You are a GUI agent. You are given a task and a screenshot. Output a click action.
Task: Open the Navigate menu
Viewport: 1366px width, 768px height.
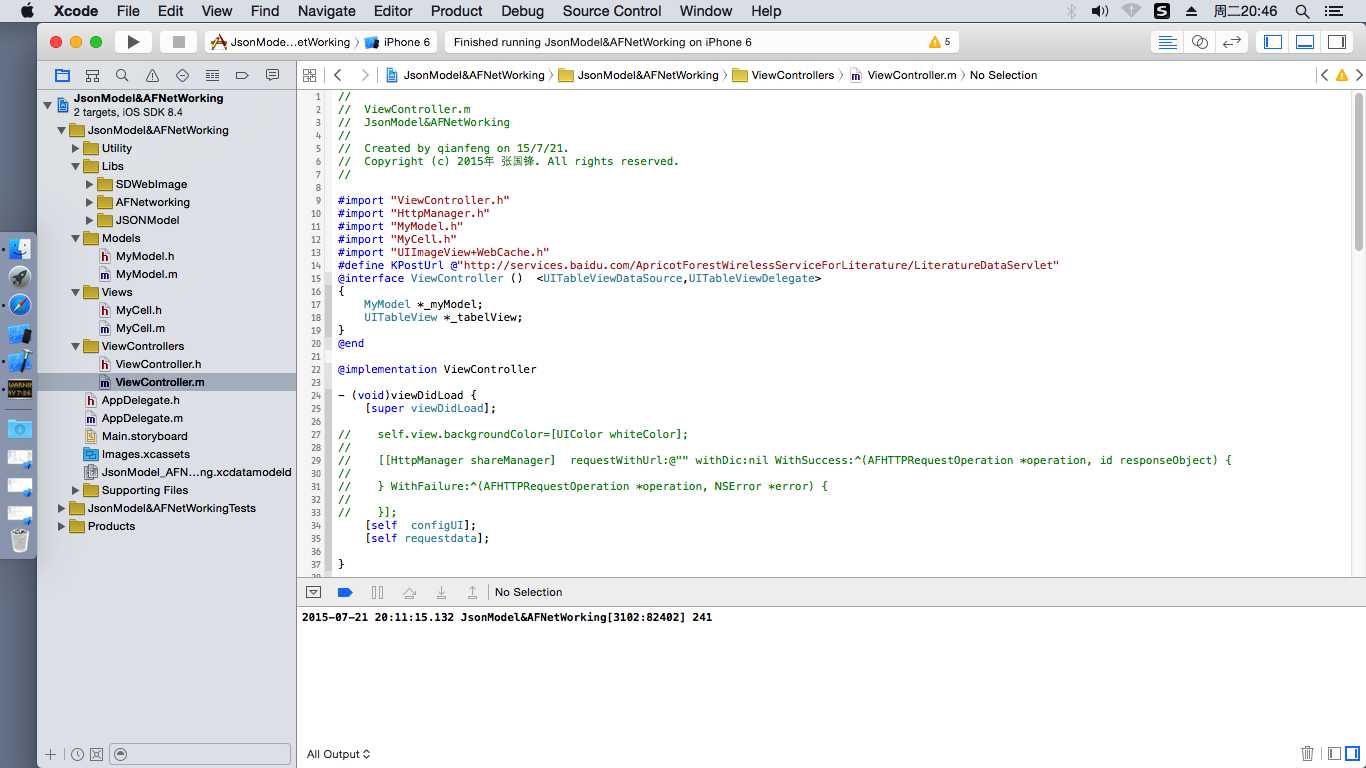[327, 11]
